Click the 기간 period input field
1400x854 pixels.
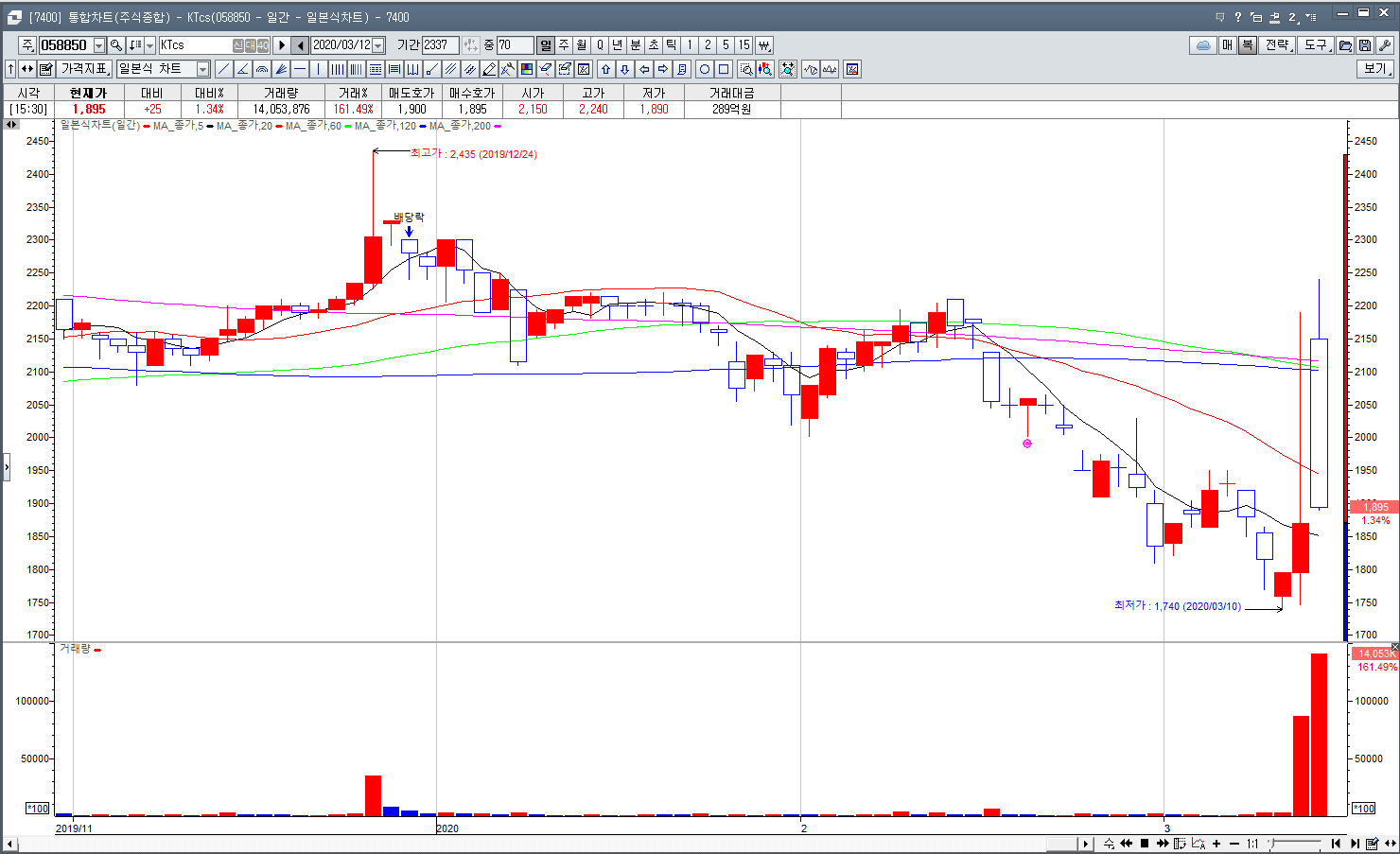(x=440, y=44)
